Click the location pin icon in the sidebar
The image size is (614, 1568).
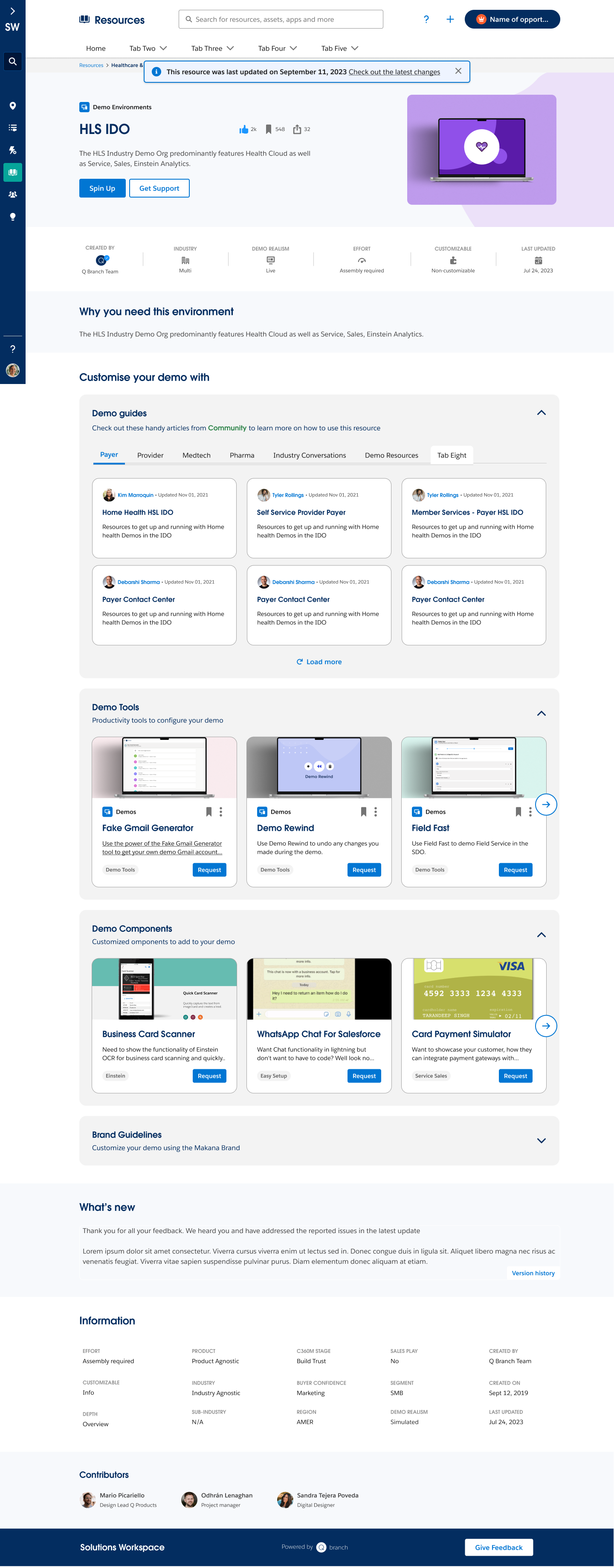click(x=12, y=106)
